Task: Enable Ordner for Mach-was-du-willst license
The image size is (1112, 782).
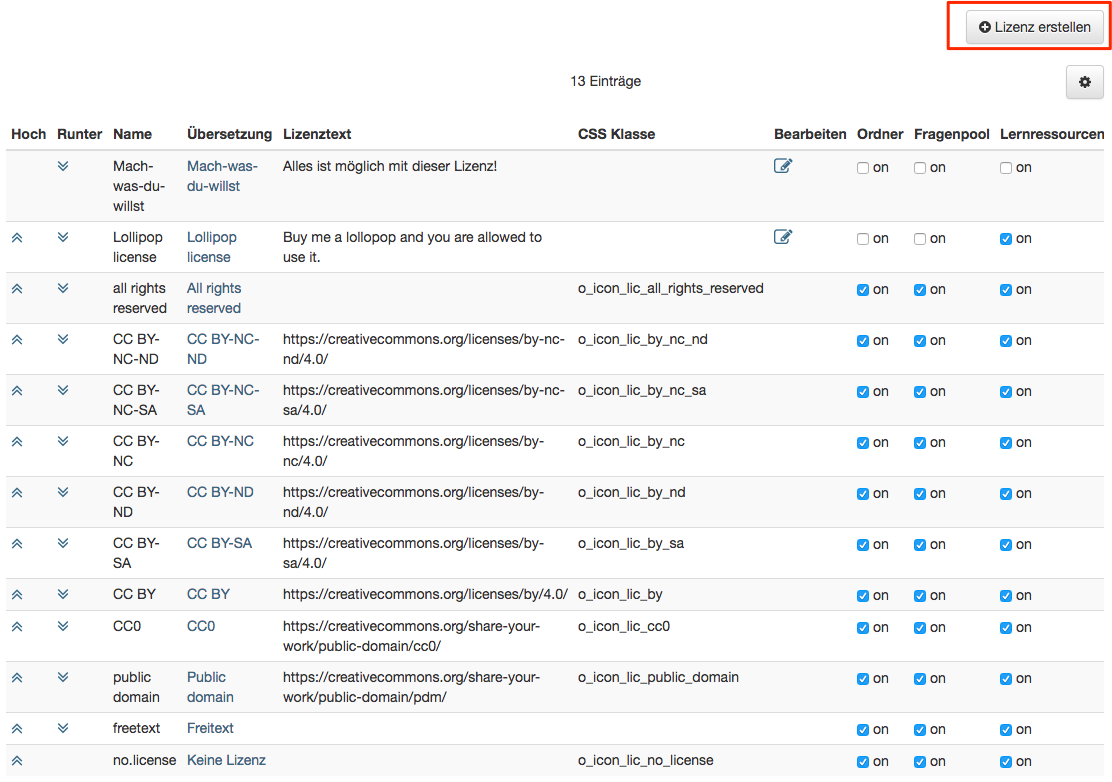Action: pyautogui.click(x=863, y=168)
